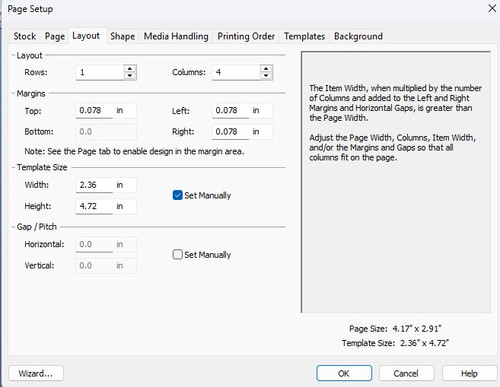The height and width of the screenshot is (387, 500).
Task: Select the Layout tab
Action: [86, 35]
